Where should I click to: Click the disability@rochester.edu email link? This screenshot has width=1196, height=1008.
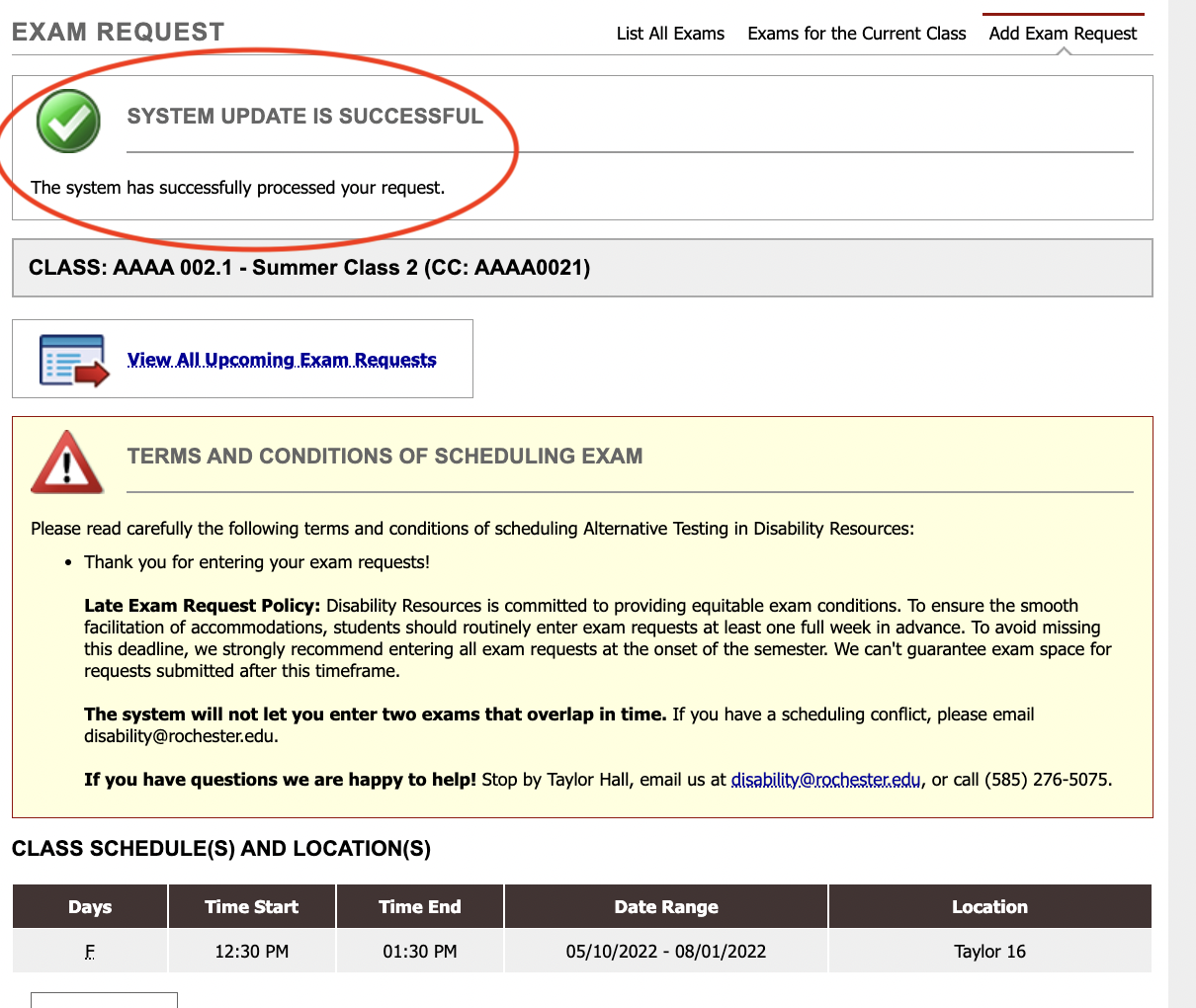pyautogui.click(x=825, y=780)
